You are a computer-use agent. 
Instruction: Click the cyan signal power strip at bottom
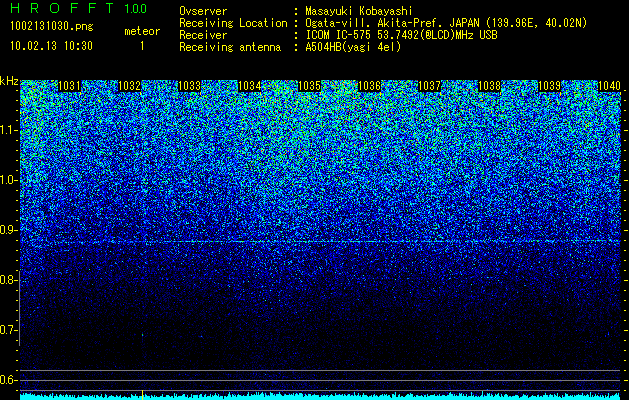320,397
